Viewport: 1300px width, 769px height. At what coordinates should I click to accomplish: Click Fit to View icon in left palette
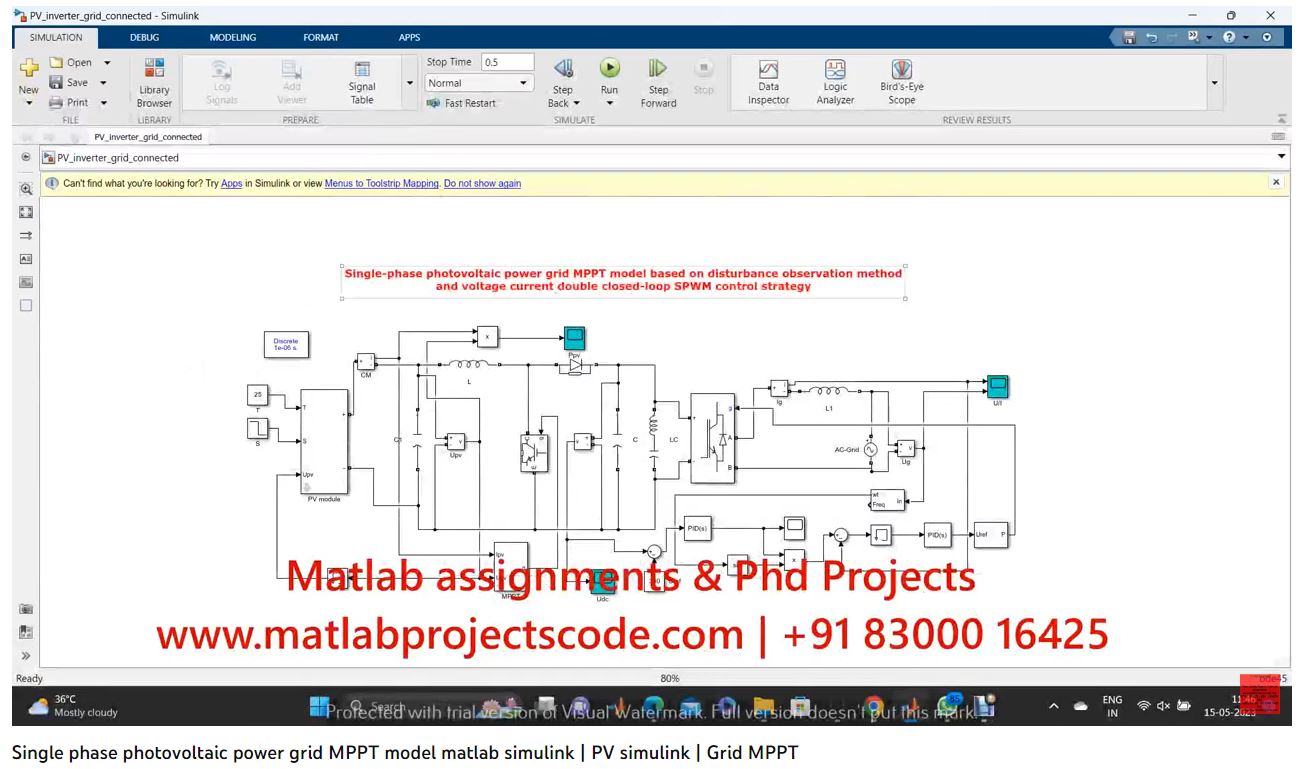point(26,212)
